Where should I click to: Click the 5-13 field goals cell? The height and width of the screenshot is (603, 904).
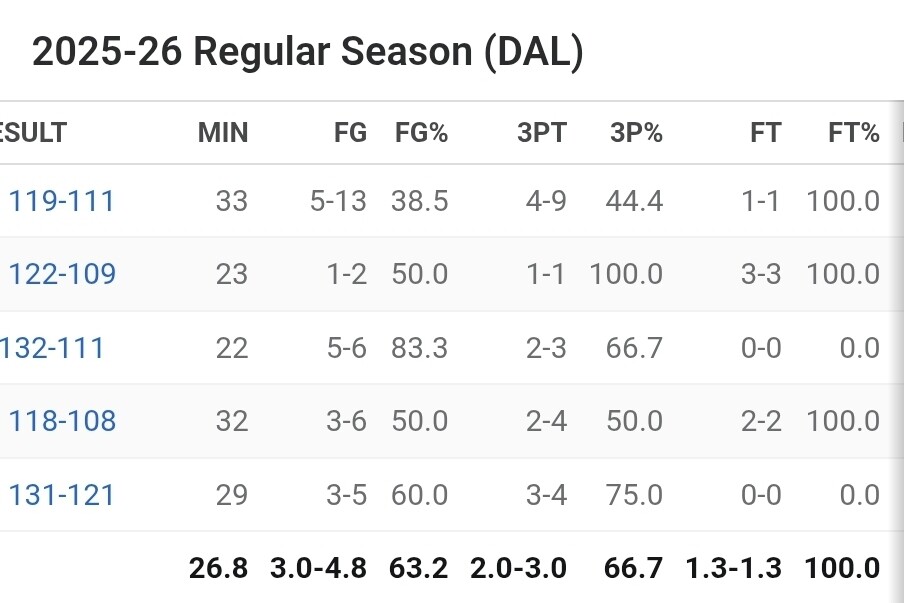tap(338, 201)
